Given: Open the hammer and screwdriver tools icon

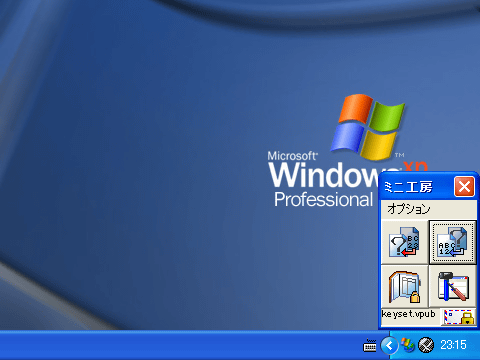Looking at the screenshot, I should tap(453, 286).
